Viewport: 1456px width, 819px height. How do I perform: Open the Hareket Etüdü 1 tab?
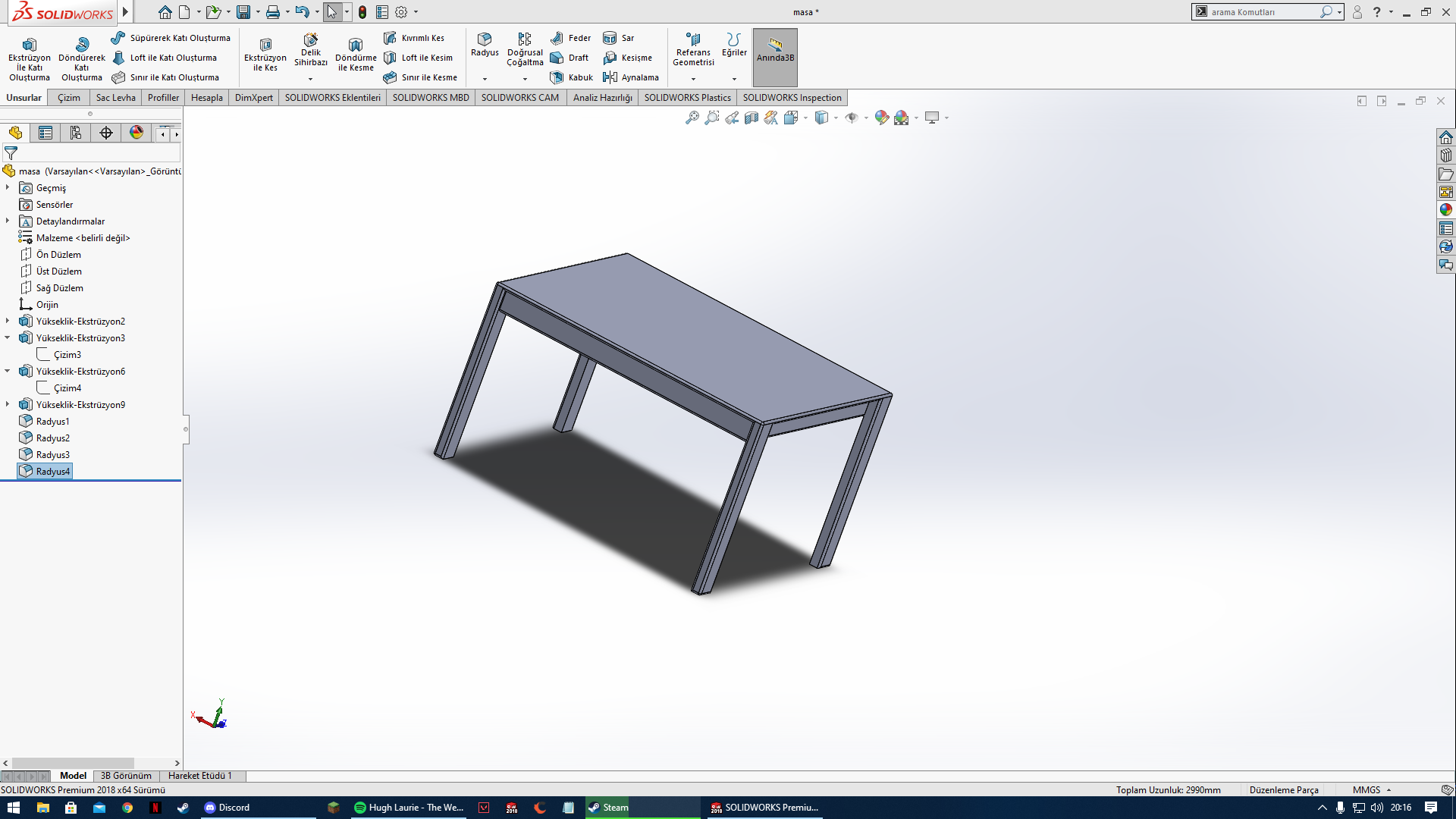point(199,776)
